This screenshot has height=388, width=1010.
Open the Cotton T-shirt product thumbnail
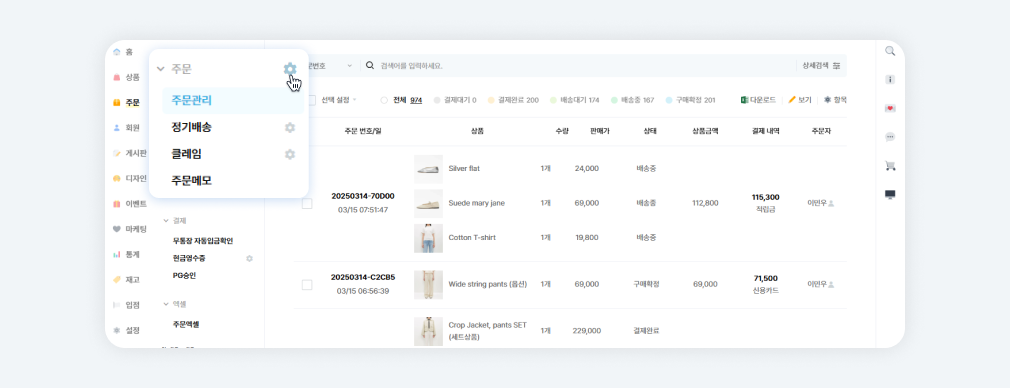[428, 238]
